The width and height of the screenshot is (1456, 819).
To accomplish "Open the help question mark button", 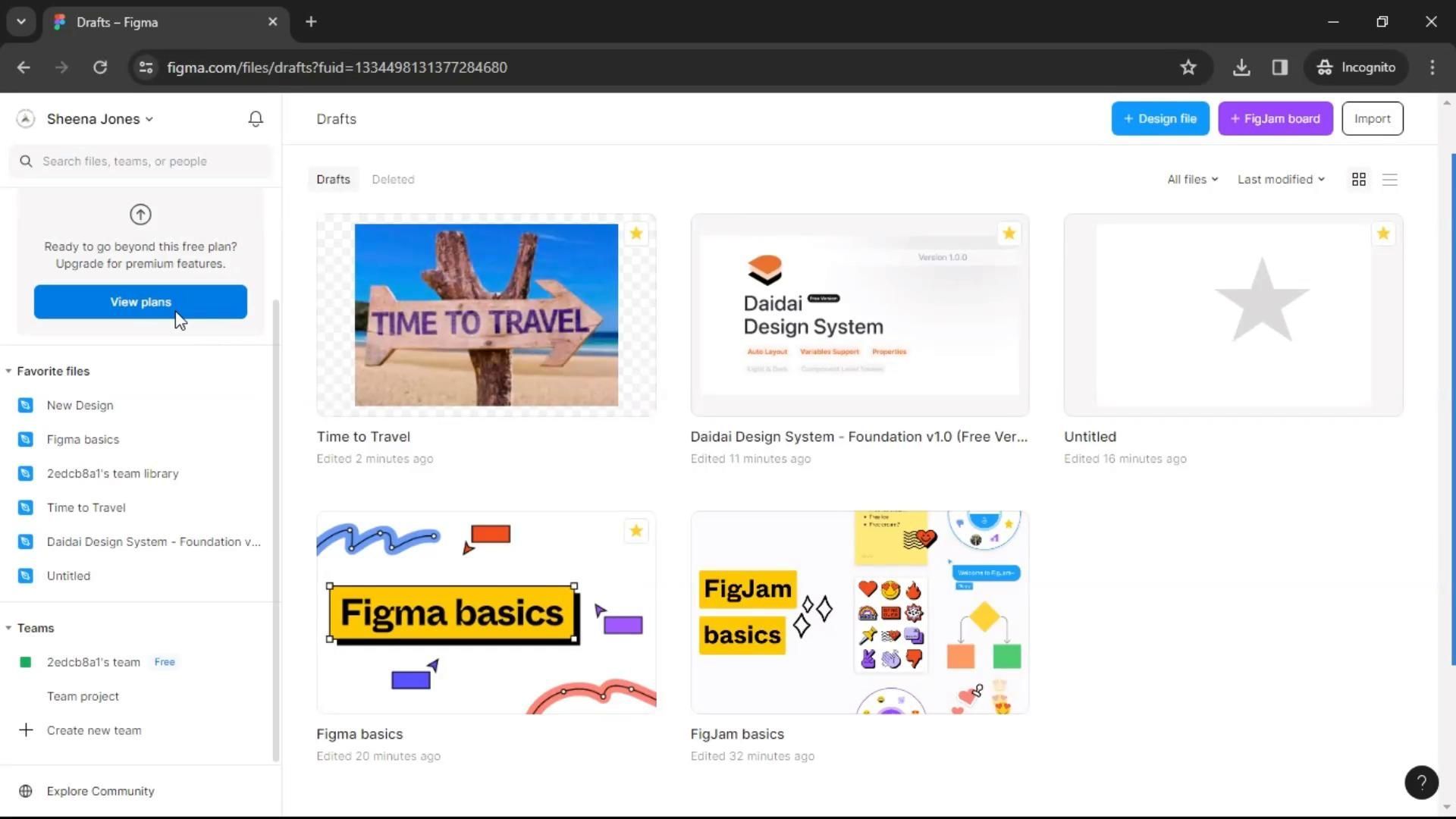I will coord(1421,782).
